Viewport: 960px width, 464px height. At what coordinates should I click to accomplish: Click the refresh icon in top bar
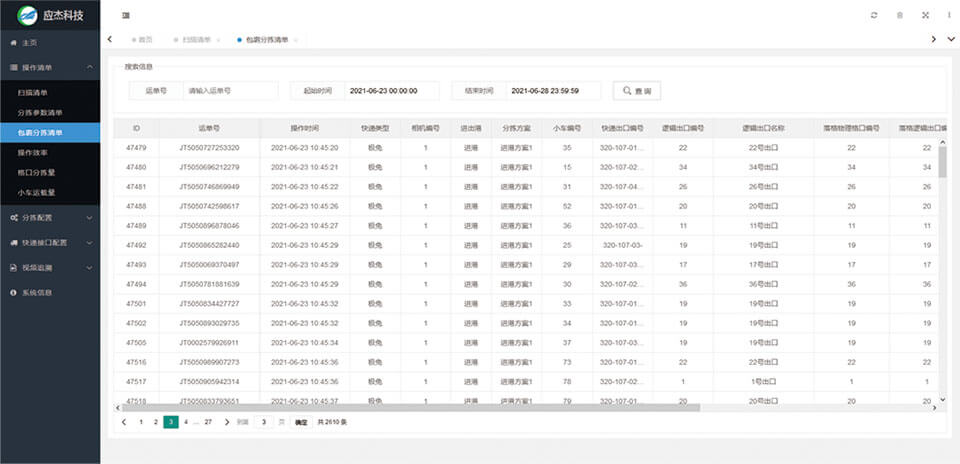tap(874, 16)
